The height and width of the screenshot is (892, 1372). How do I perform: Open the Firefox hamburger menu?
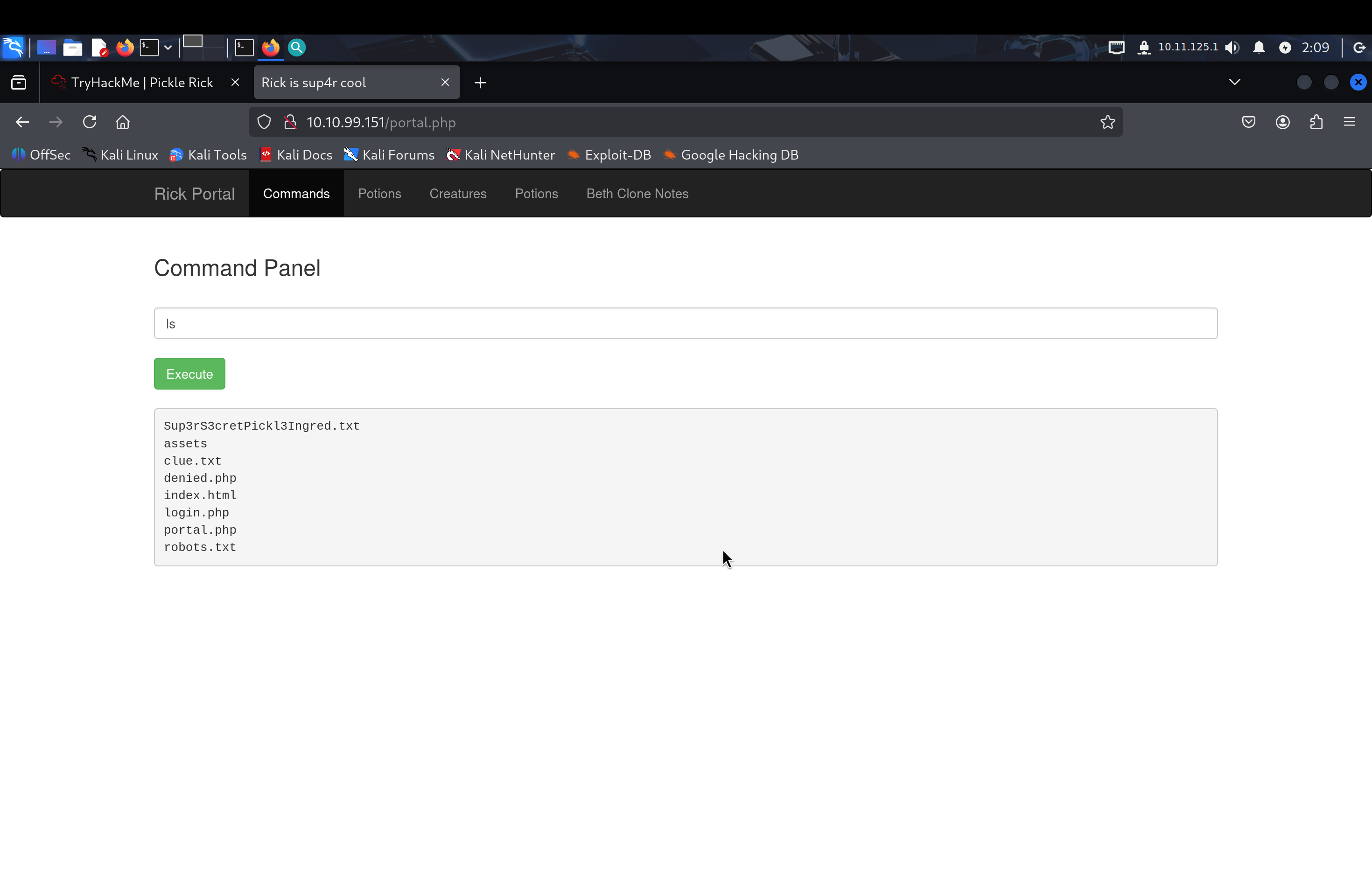pos(1350,122)
